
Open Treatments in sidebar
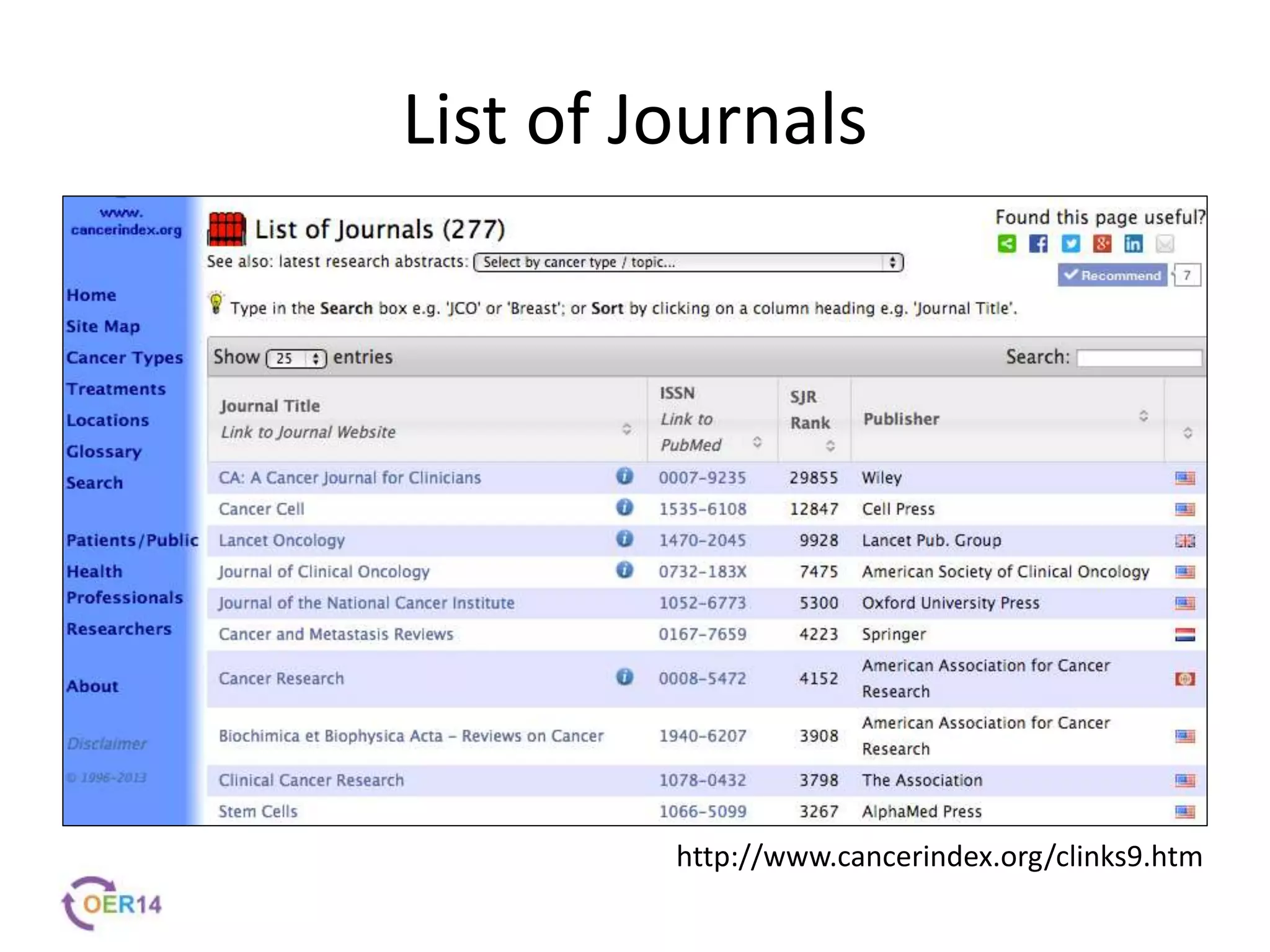[116, 389]
